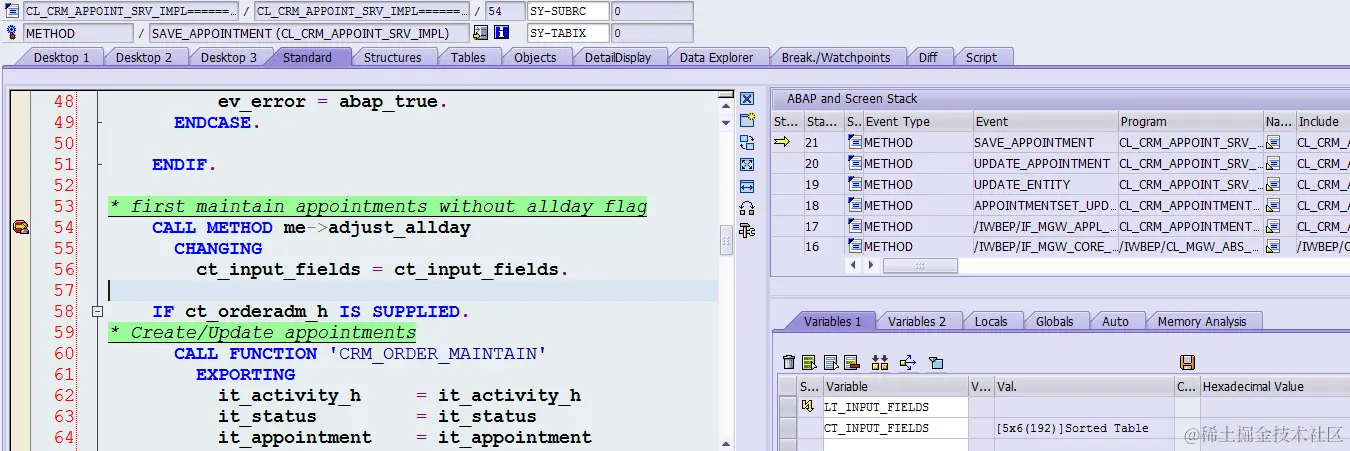Click the LT_INPUT_FIELDS change icon
Screen dimensions: 1350x451
[x=808, y=407]
